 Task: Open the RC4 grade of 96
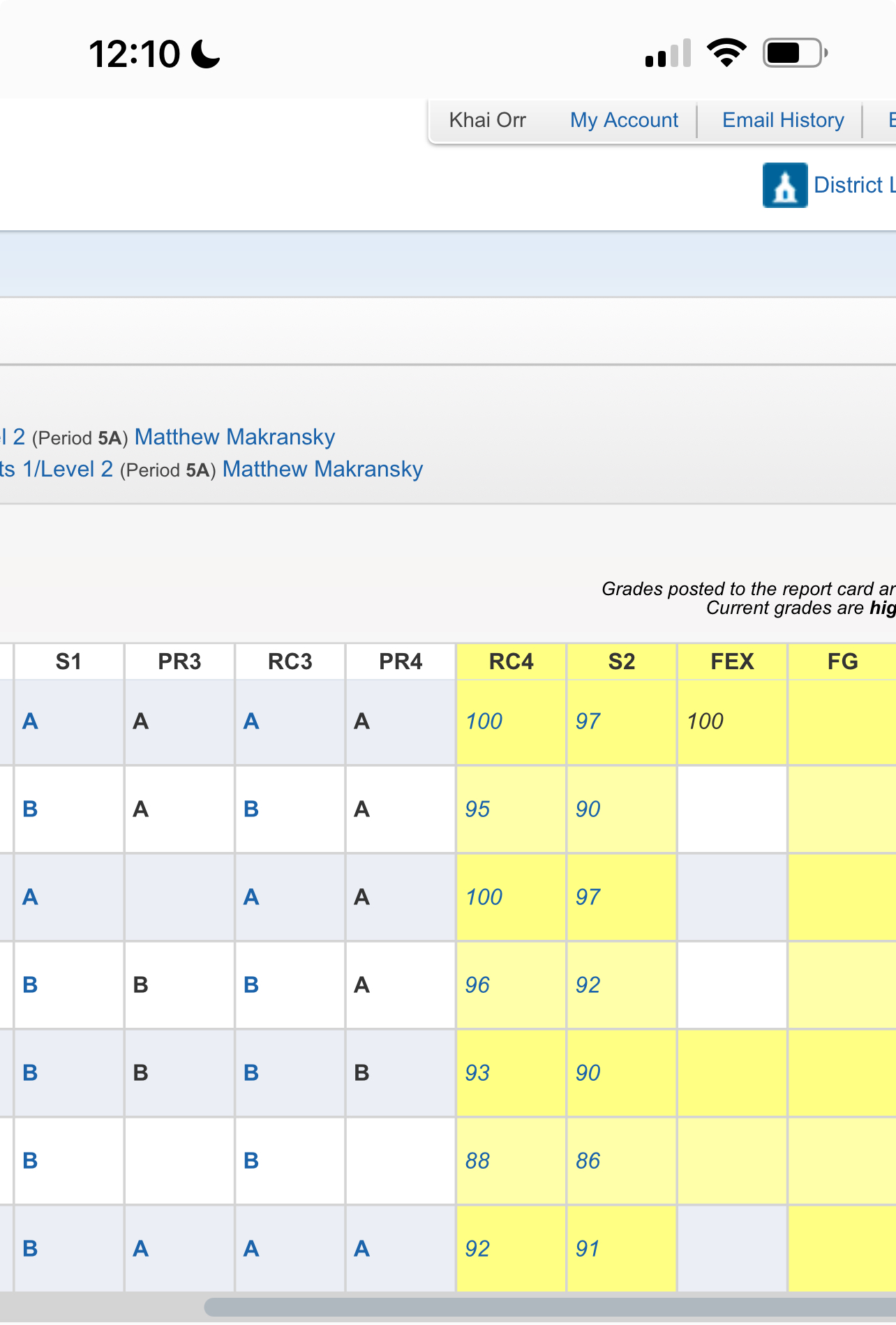tap(477, 985)
